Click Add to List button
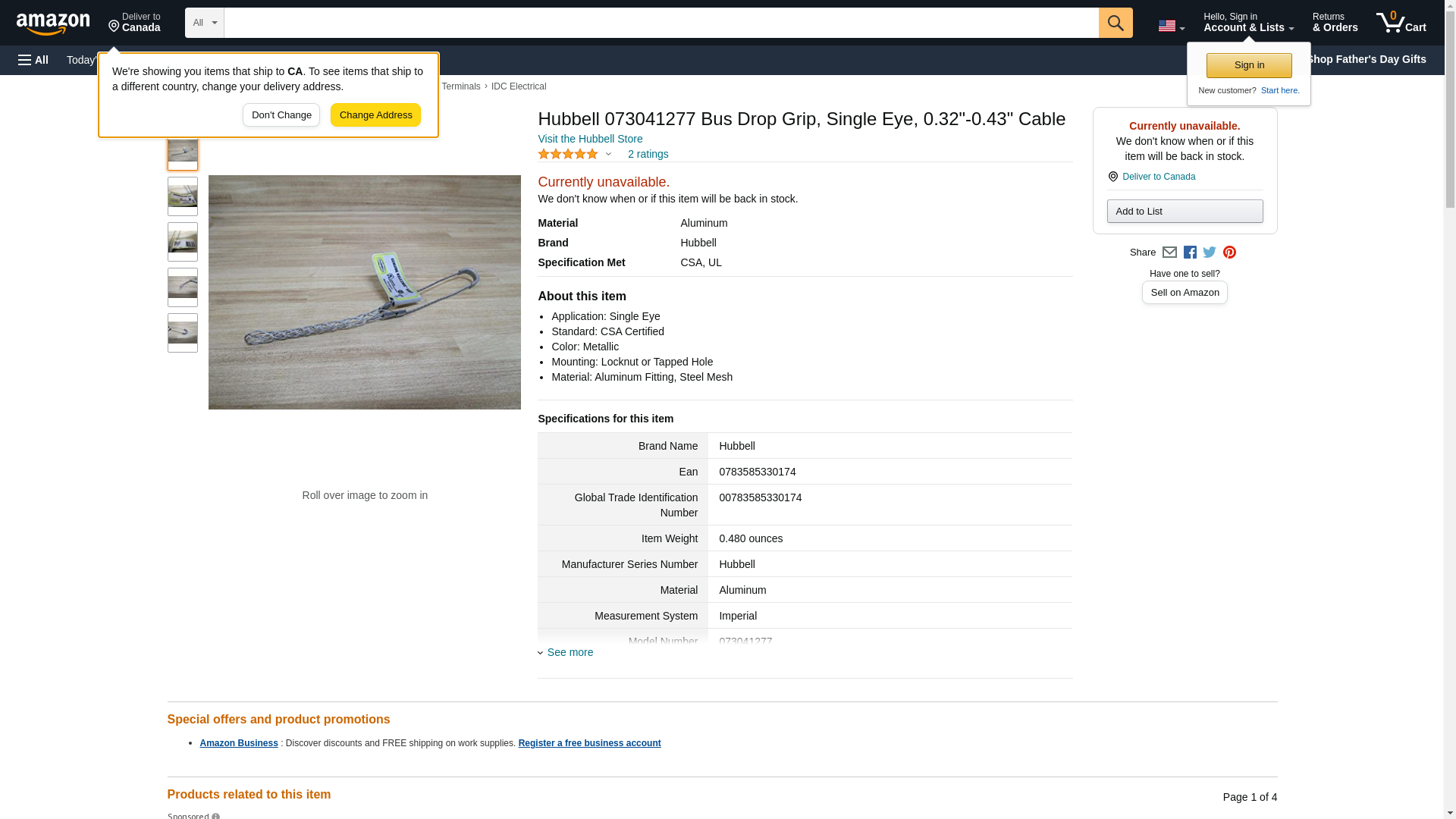Viewport: 1456px width, 819px height. [x=1185, y=212]
